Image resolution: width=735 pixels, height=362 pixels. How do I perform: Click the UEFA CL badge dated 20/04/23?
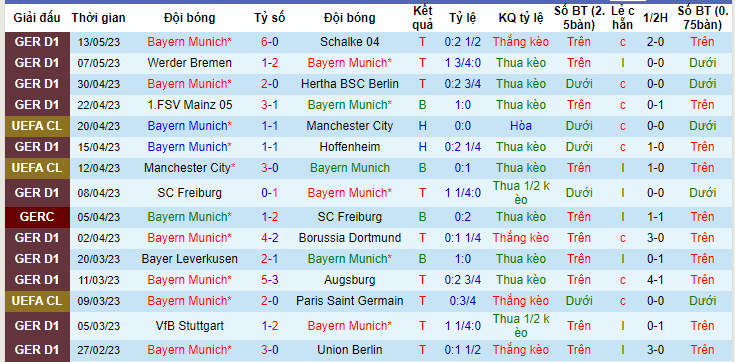pyautogui.click(x=37, y=126)
